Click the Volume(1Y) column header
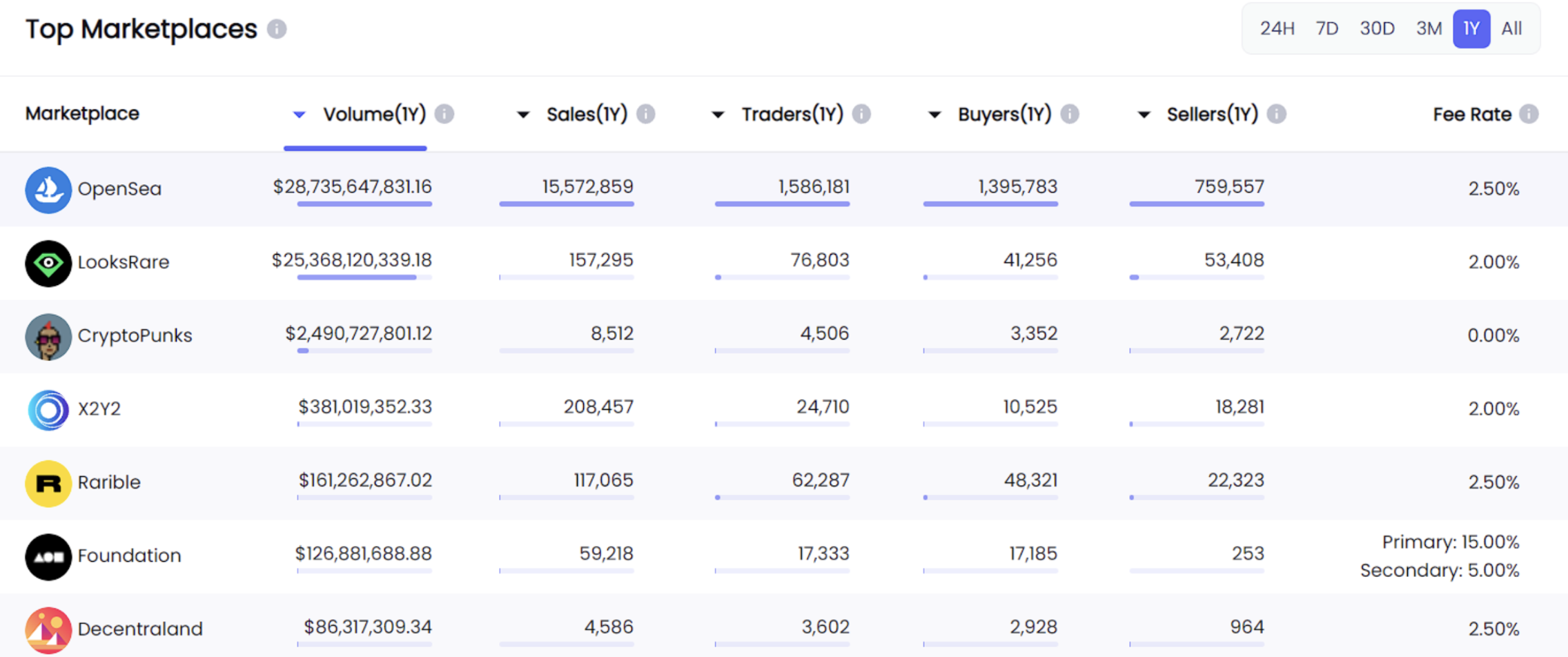 [x=375, y=114]
